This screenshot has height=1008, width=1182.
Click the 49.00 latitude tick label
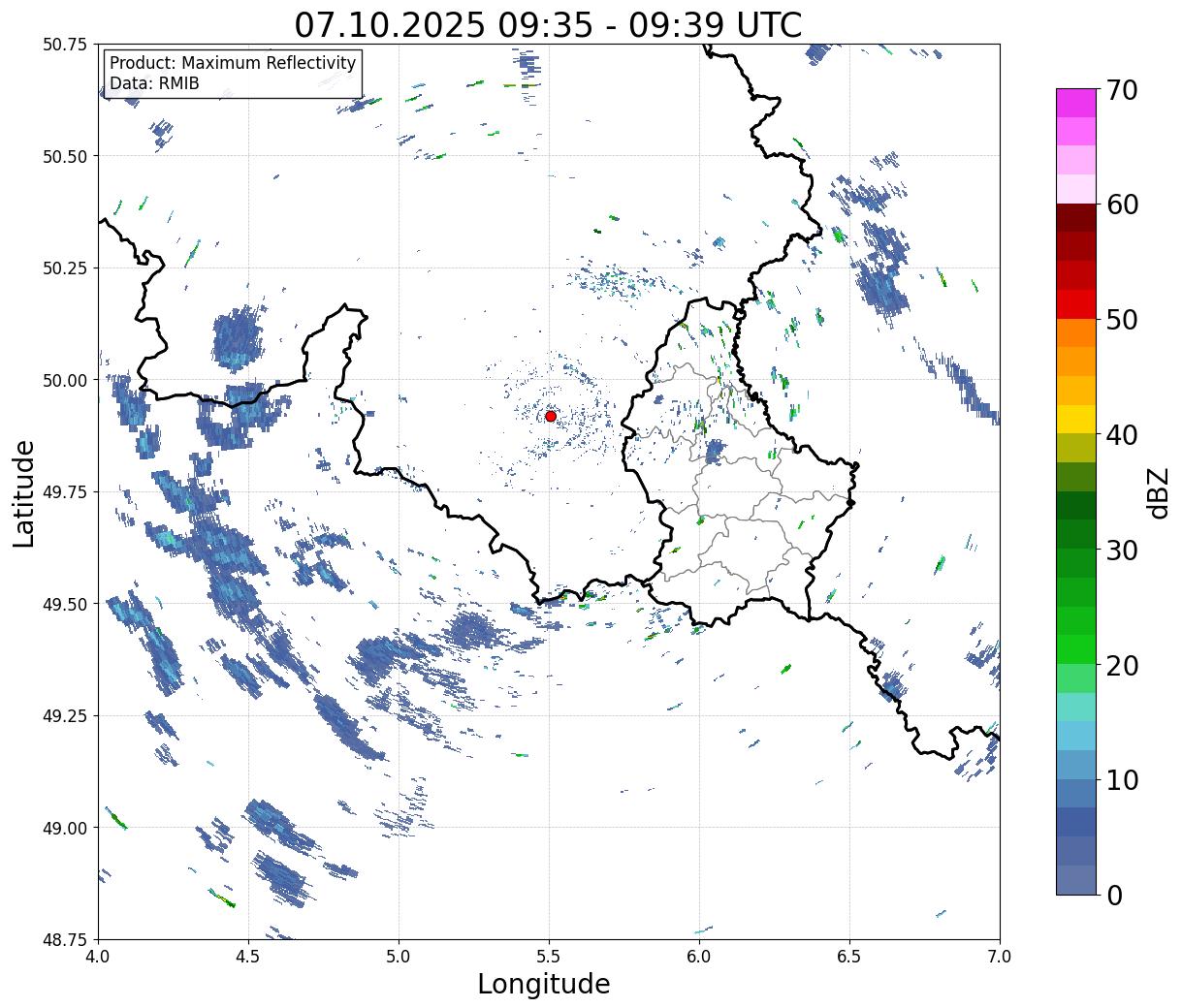tap(65, 828)
